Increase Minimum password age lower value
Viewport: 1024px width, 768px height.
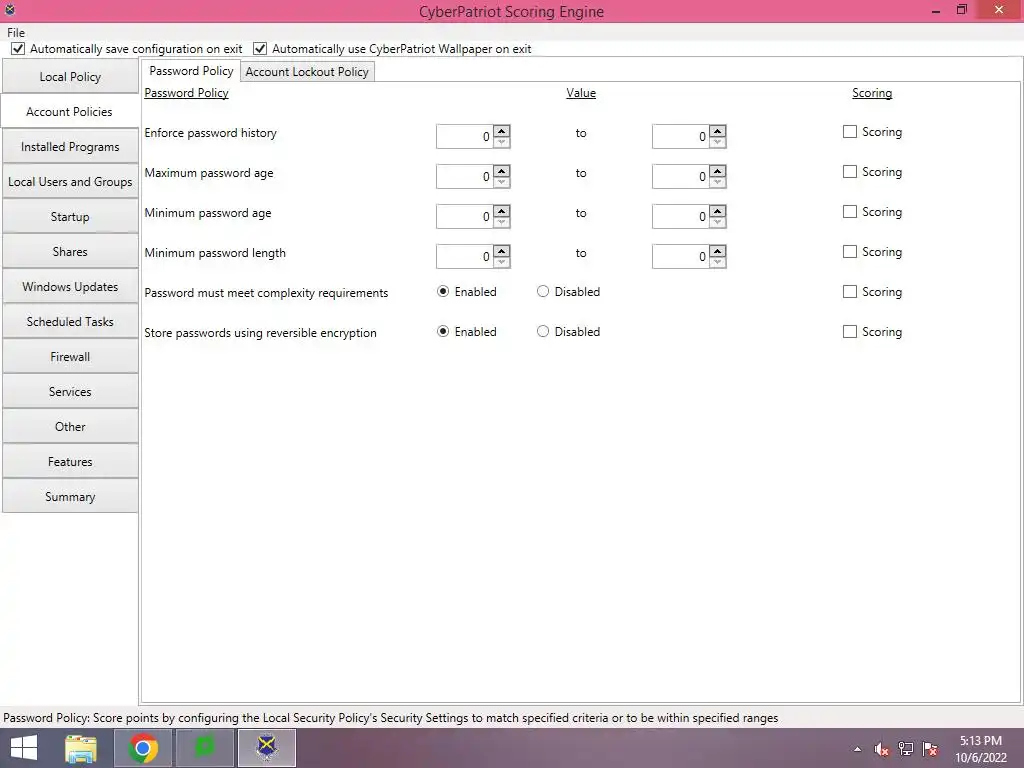pos(502,210)
